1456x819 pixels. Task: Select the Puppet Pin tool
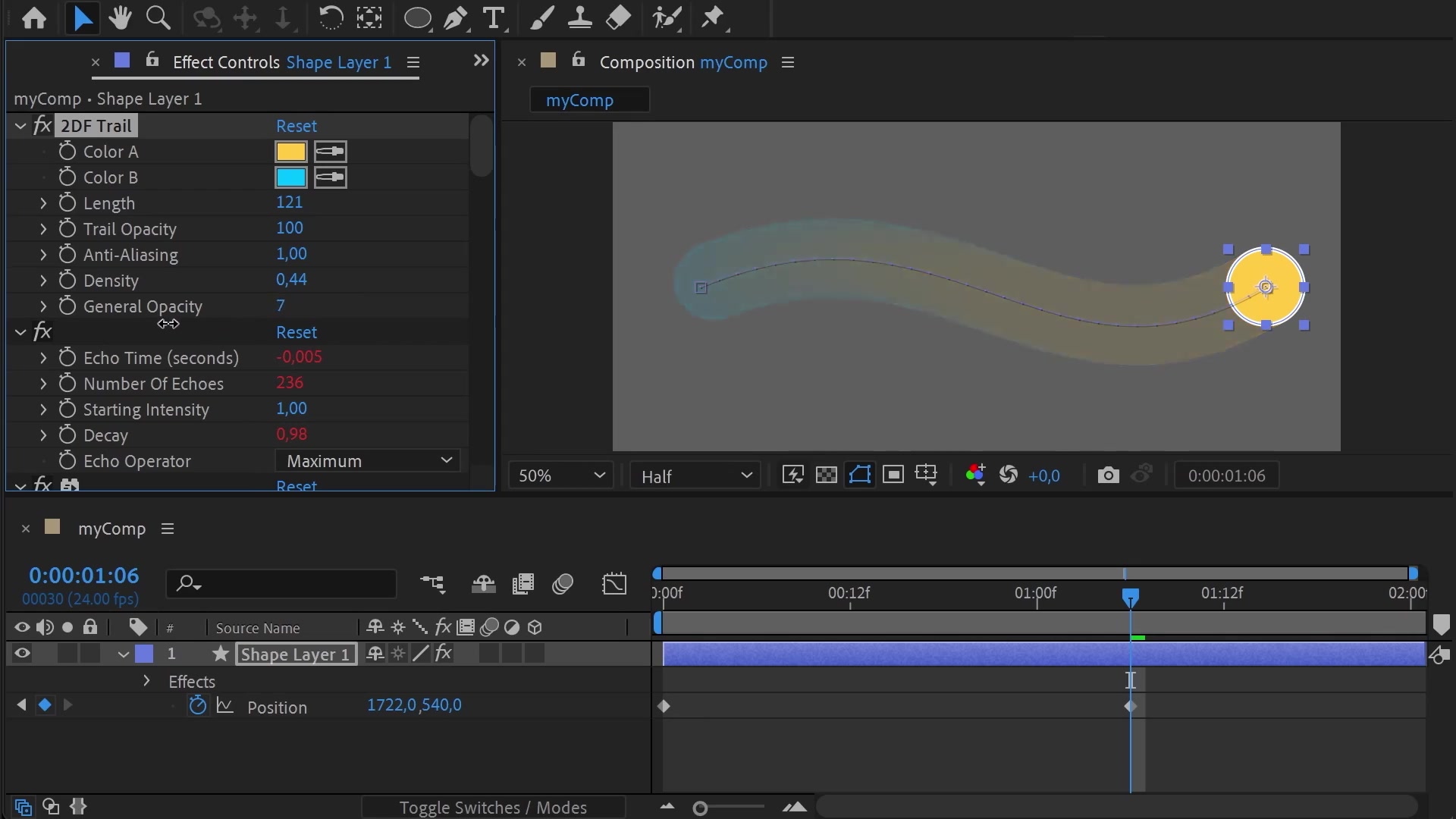713,17
